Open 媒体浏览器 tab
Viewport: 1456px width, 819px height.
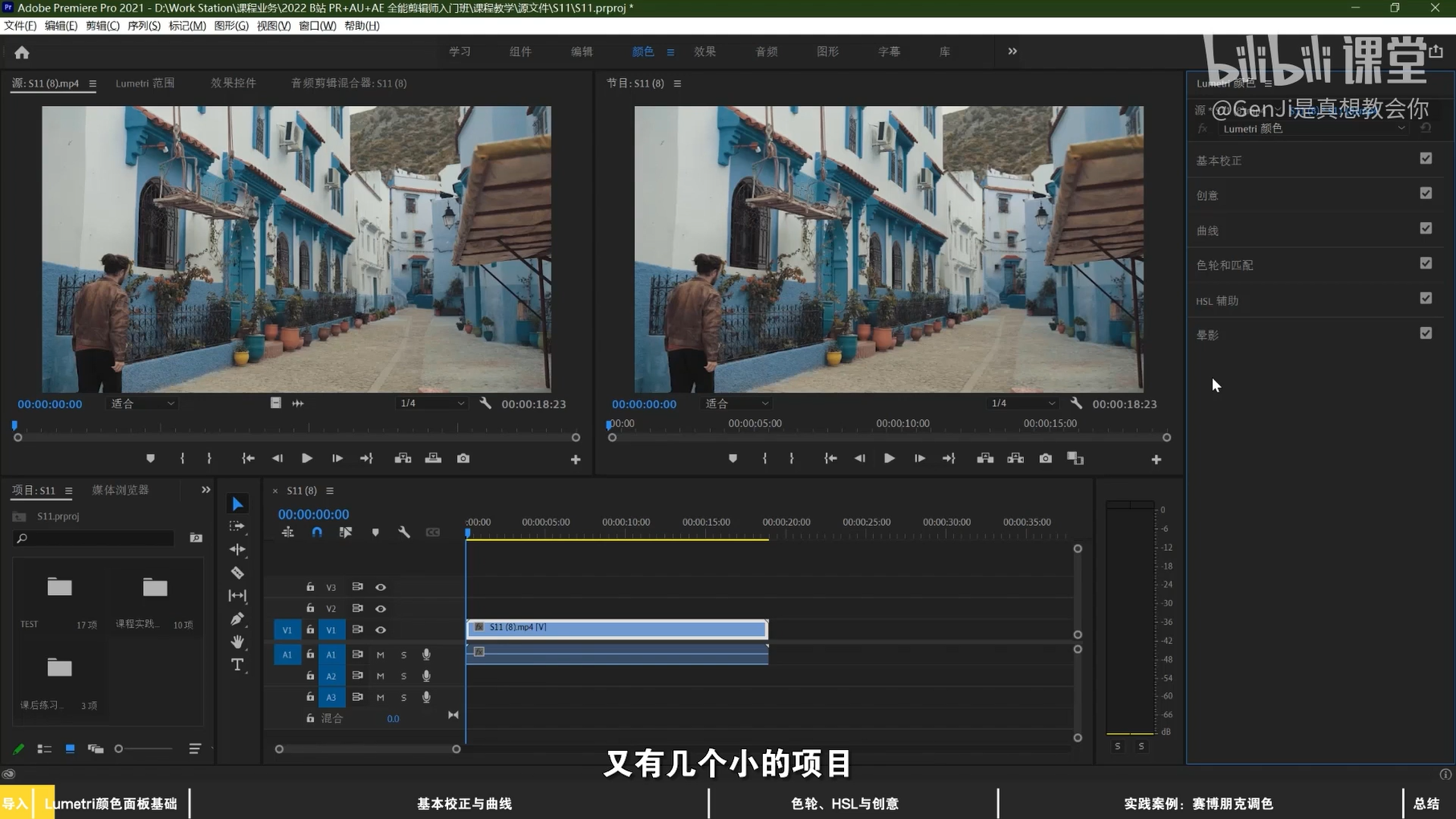click(x=120, y=490)
